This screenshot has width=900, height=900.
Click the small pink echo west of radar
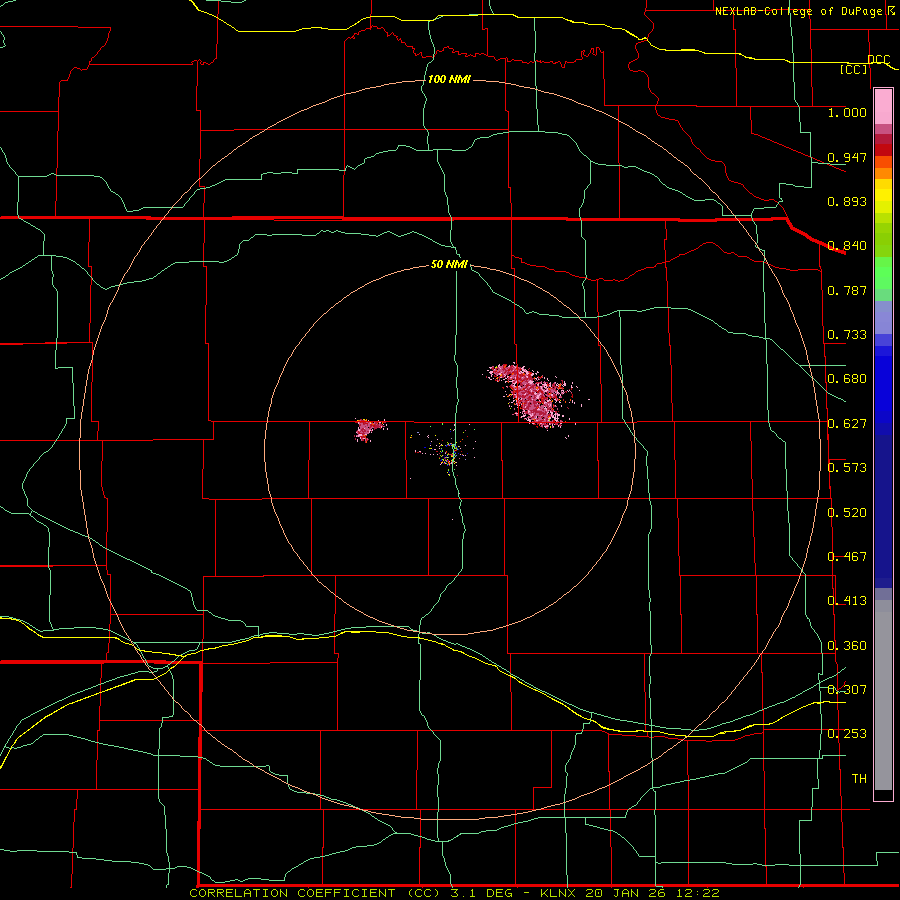tap(368, 429)
